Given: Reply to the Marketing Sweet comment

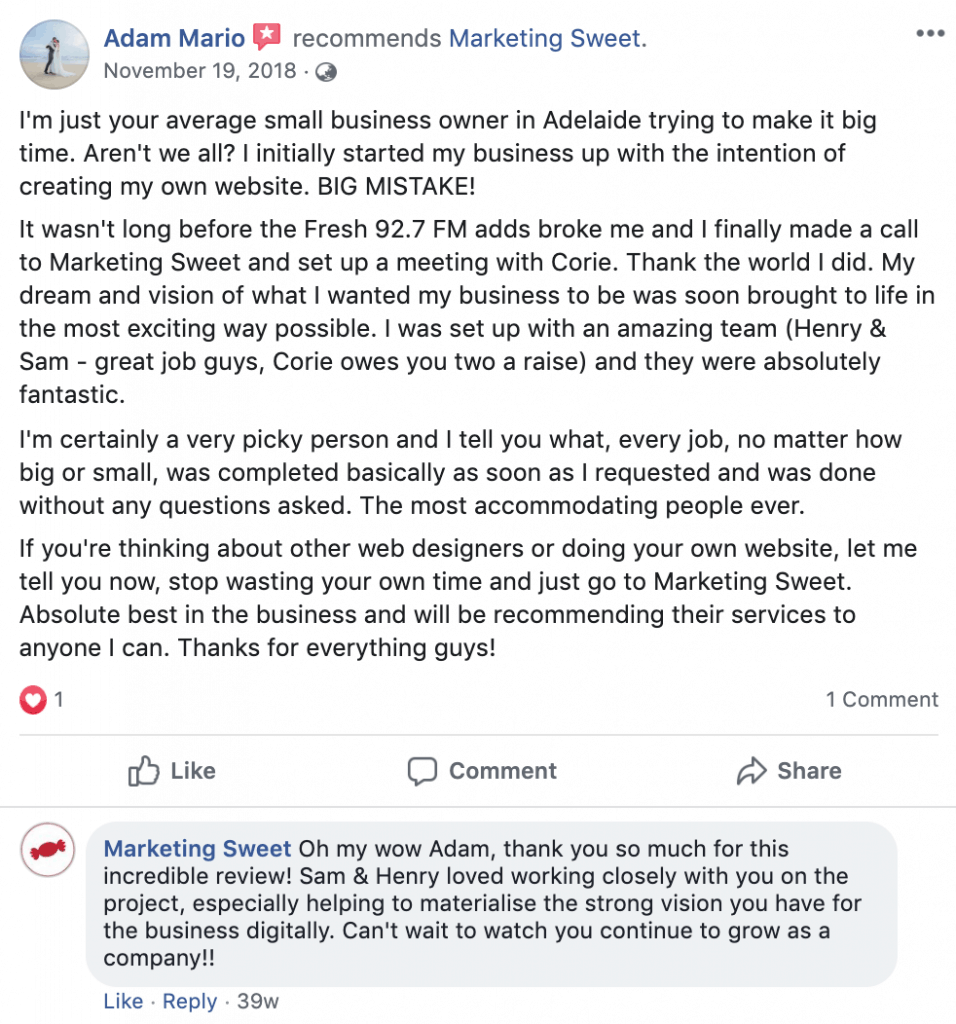Looking at the screenshot, I should tap(189, 1001).
